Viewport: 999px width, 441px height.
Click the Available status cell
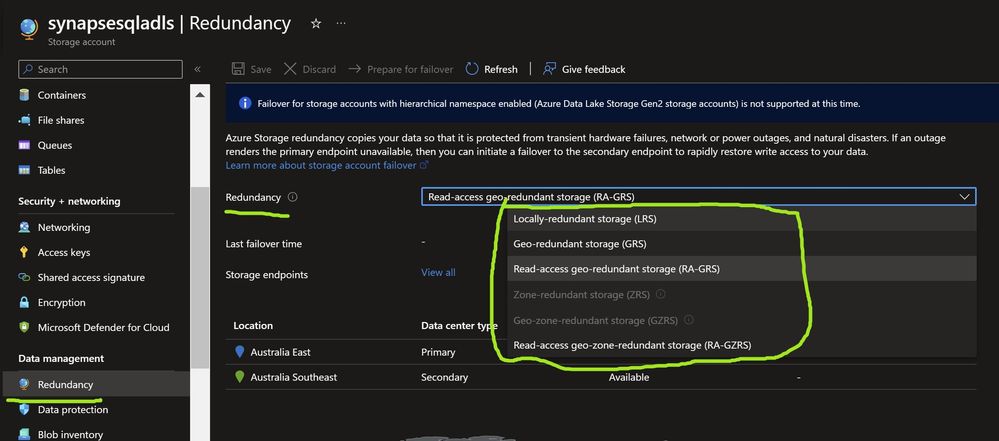pyautogui.click(x=629, y=377)
